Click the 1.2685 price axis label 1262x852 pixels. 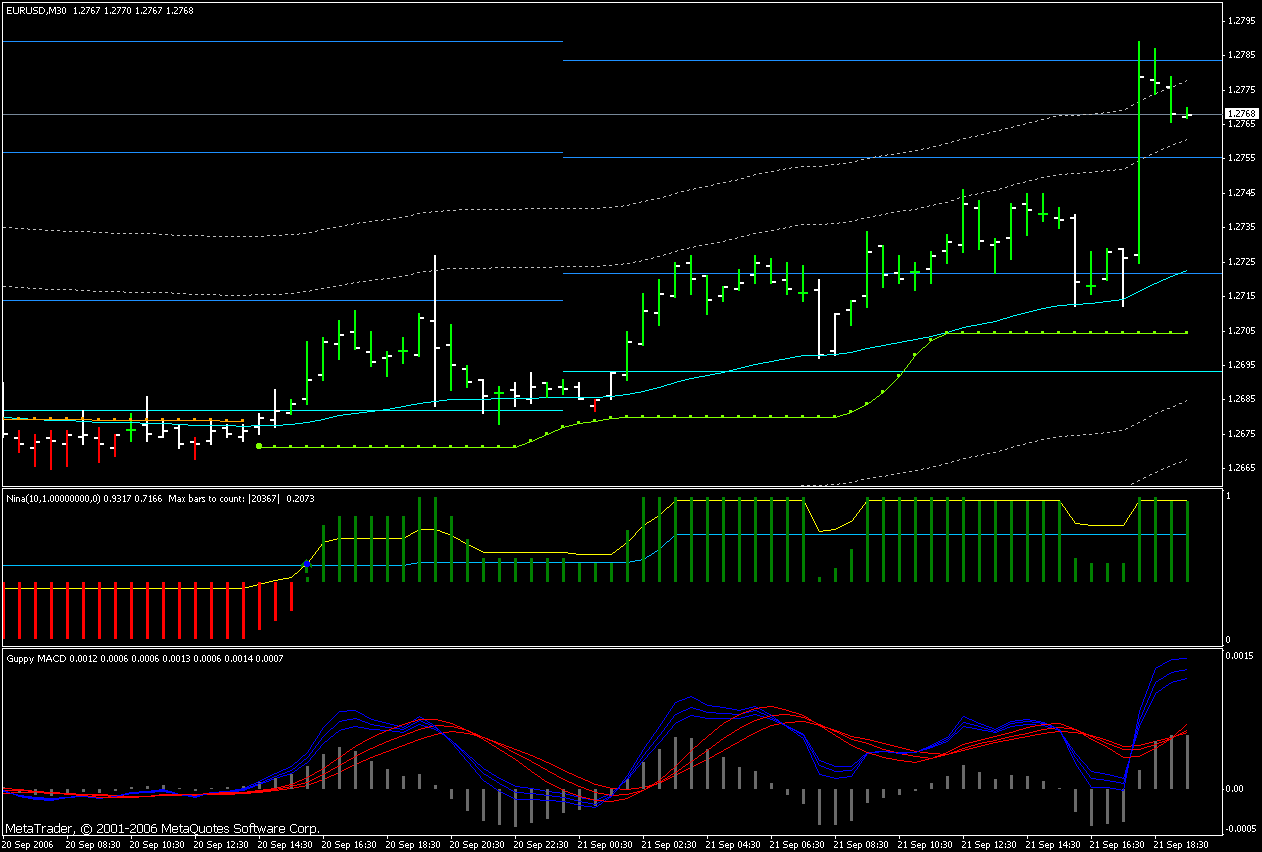tap(1243, 399)
